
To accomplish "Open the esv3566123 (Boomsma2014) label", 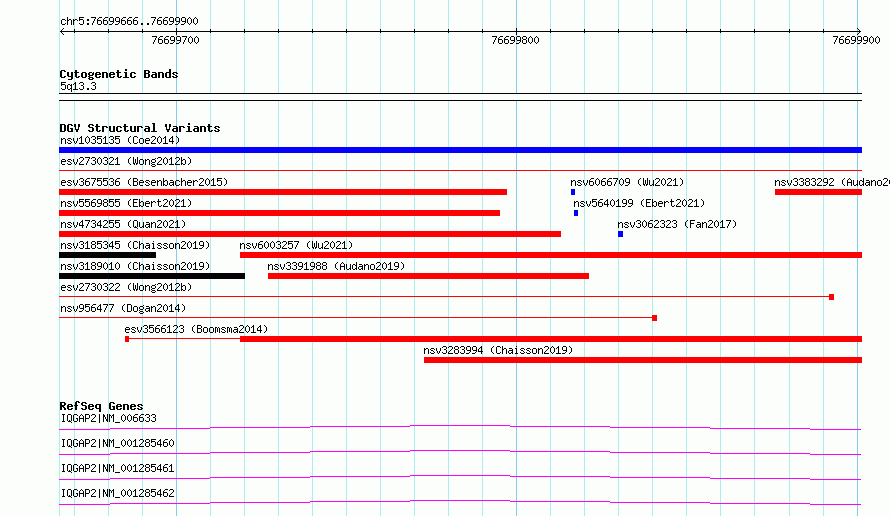I will [196, 329].
